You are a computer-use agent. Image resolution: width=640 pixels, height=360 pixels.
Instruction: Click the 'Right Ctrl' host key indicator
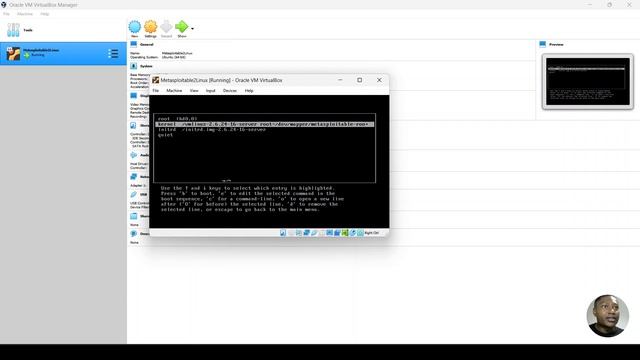[x=371, y=233]
